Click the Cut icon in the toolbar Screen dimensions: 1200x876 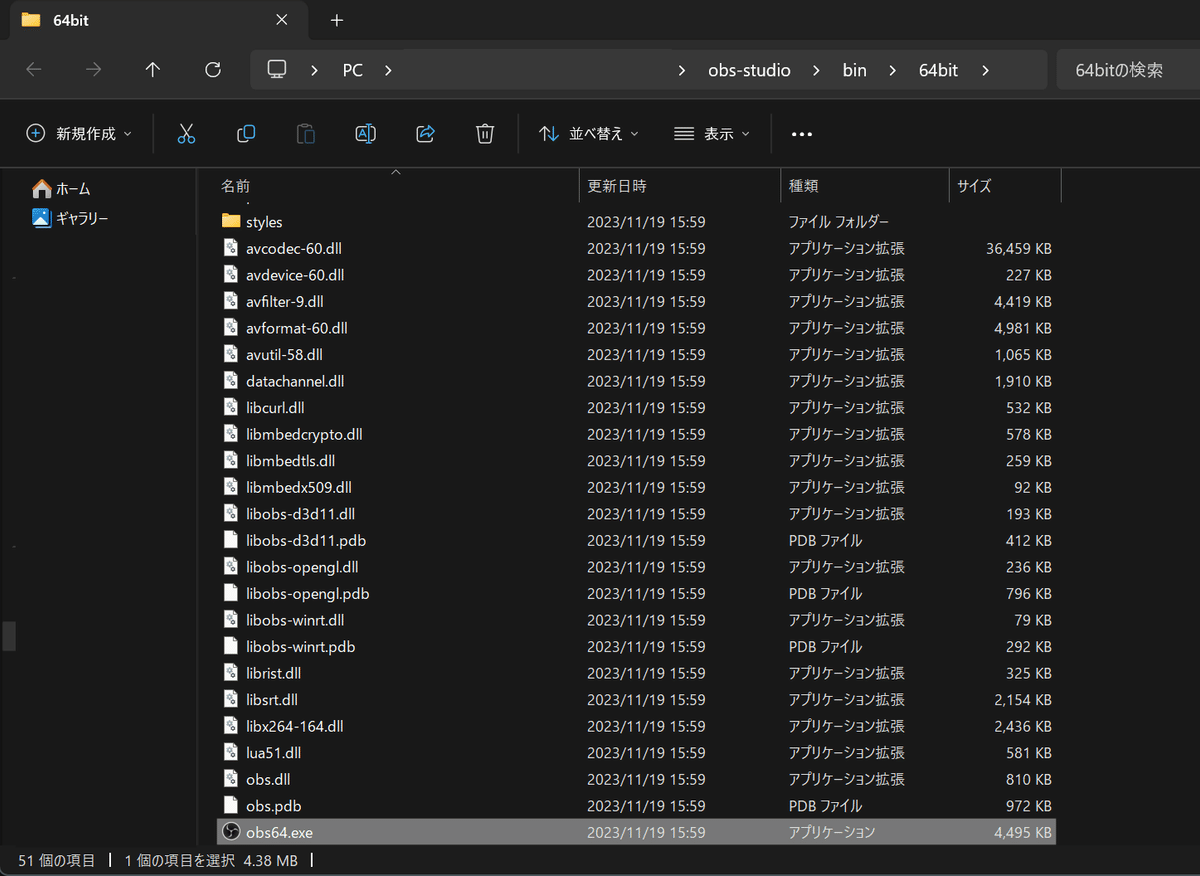tap(186, 132)
